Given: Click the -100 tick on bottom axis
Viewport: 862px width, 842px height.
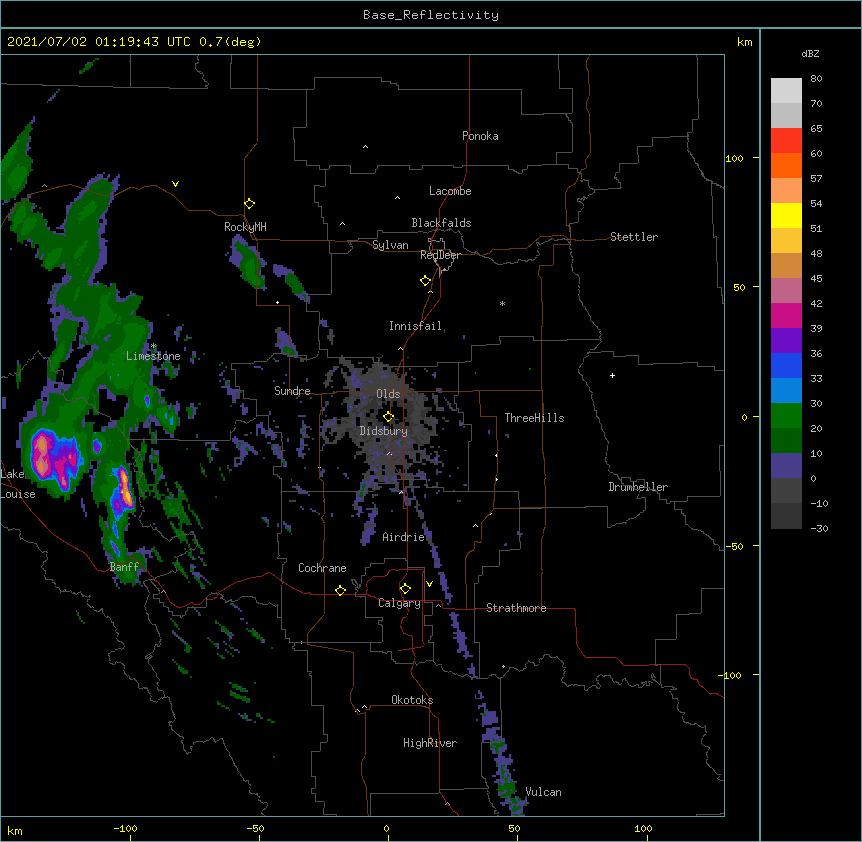Looking at the screenshot, I should tap(126, 828).
